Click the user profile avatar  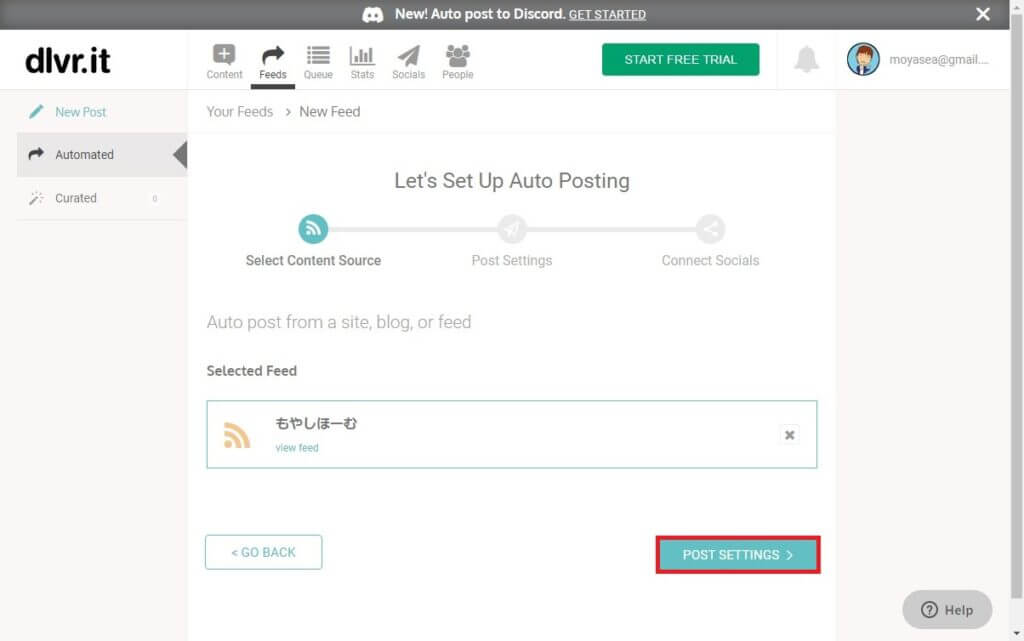coord(863,60)
